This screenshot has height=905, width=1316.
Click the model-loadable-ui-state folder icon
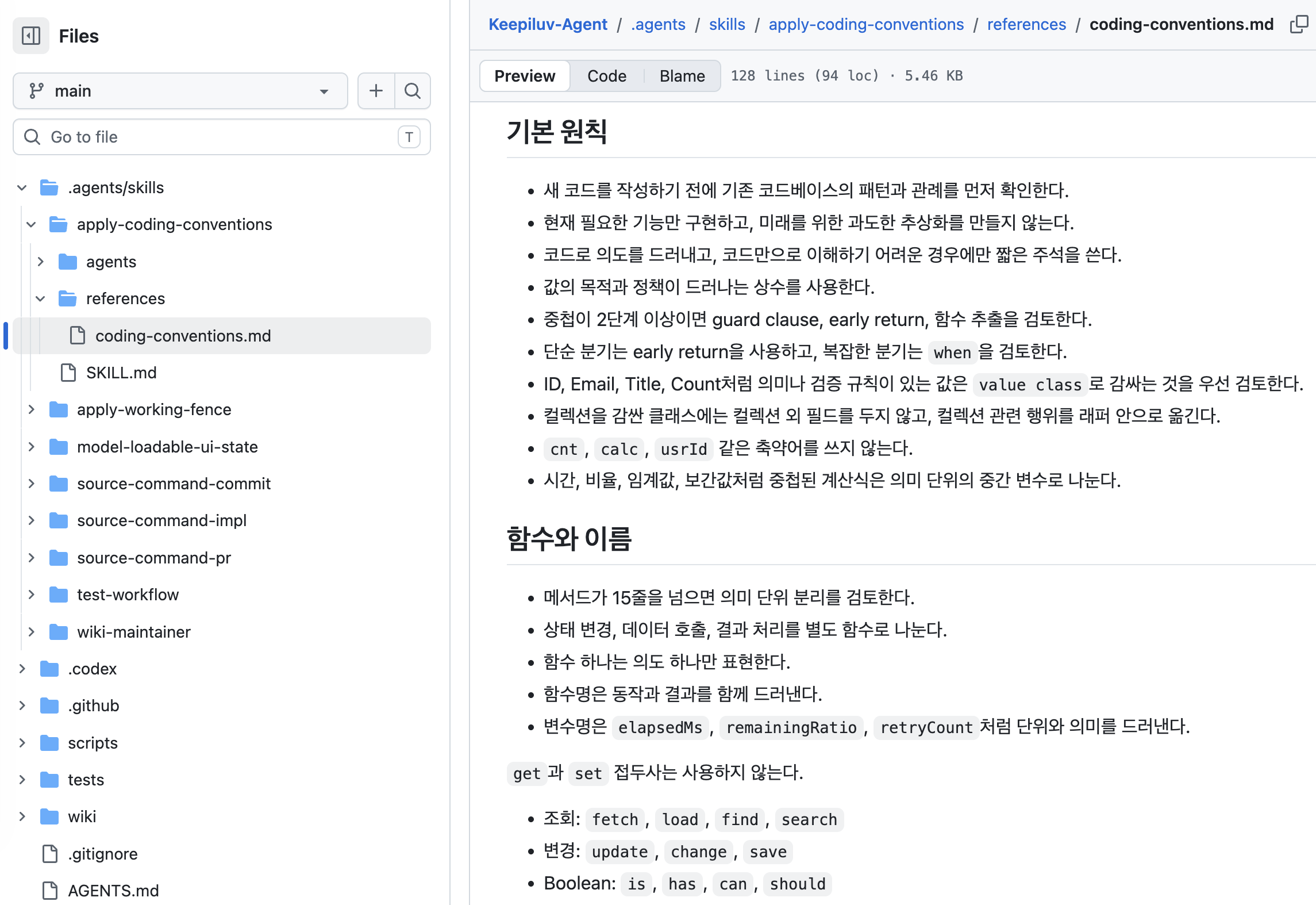[x=59, y=447]
